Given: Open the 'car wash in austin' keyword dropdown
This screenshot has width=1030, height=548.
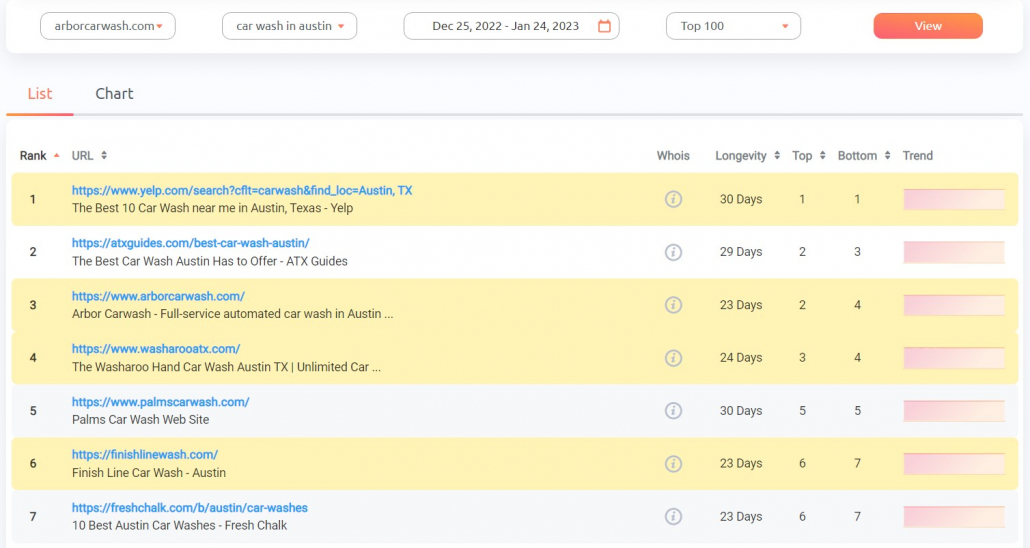Looking at the screenshot, I should tap(290, 26).
